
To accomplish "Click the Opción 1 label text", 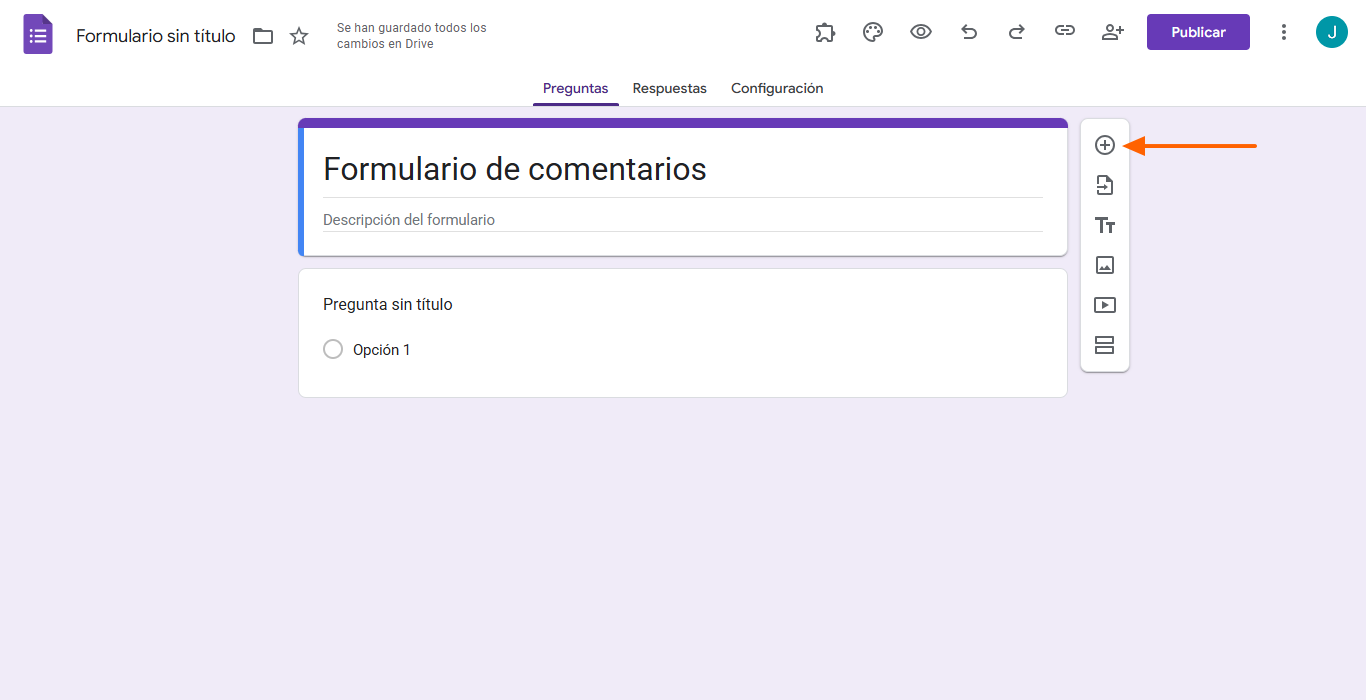I will coord(382,350).
